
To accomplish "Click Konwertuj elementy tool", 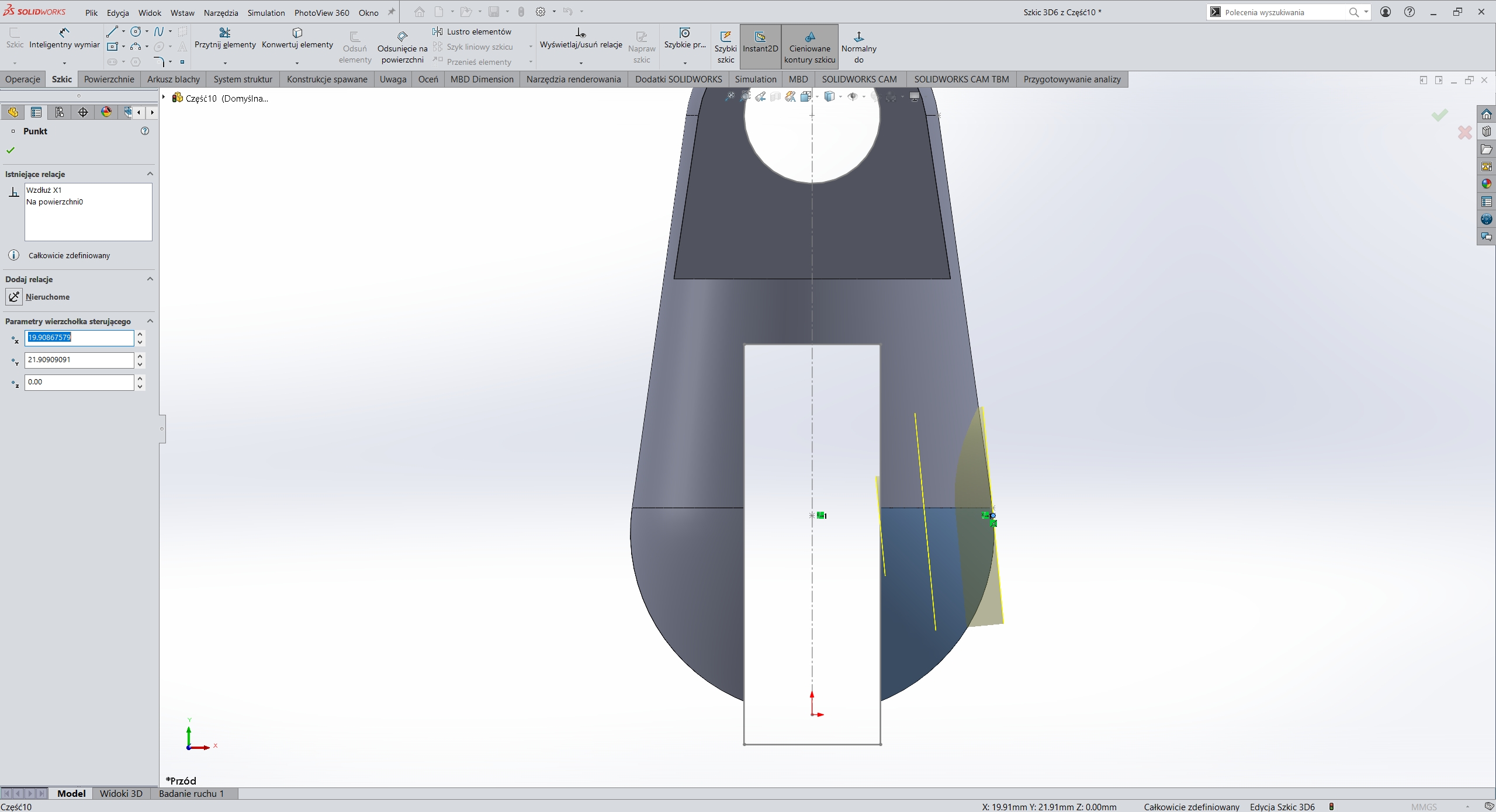I will tap(297, 38).
